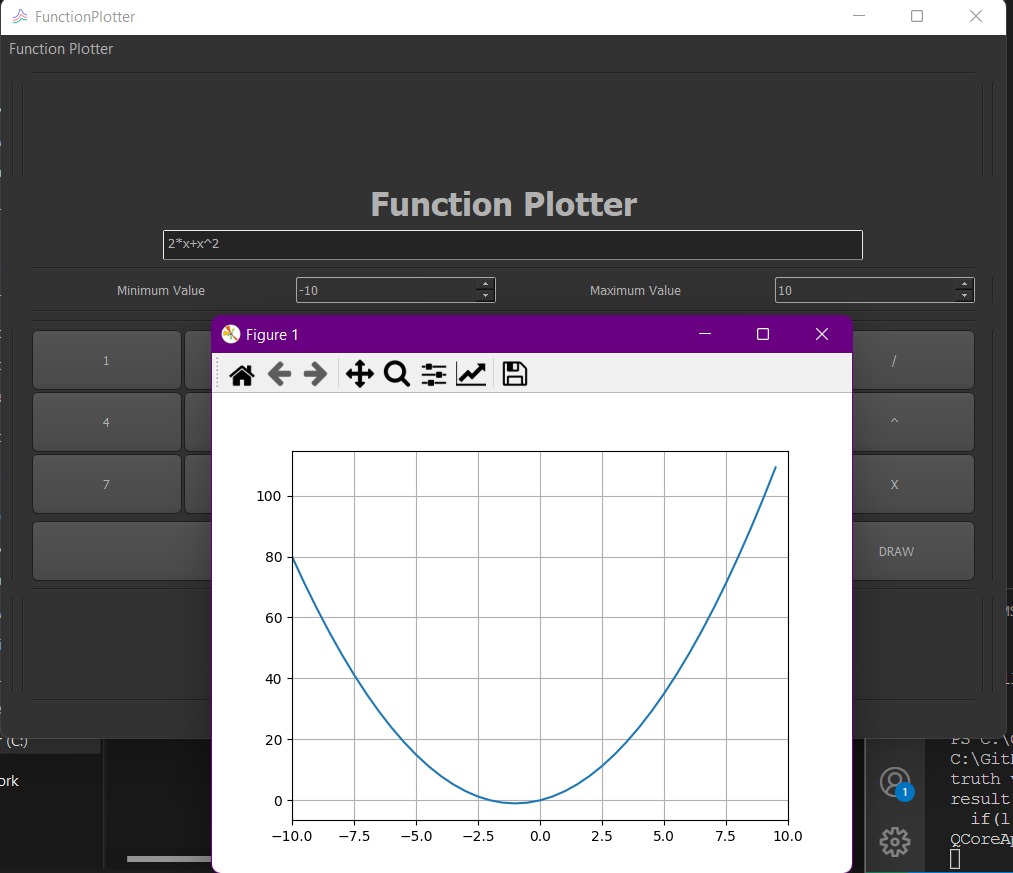1013x873 pixels.
Task: Click the function input field containing 2*x+x^2
Action: point(512,245)
